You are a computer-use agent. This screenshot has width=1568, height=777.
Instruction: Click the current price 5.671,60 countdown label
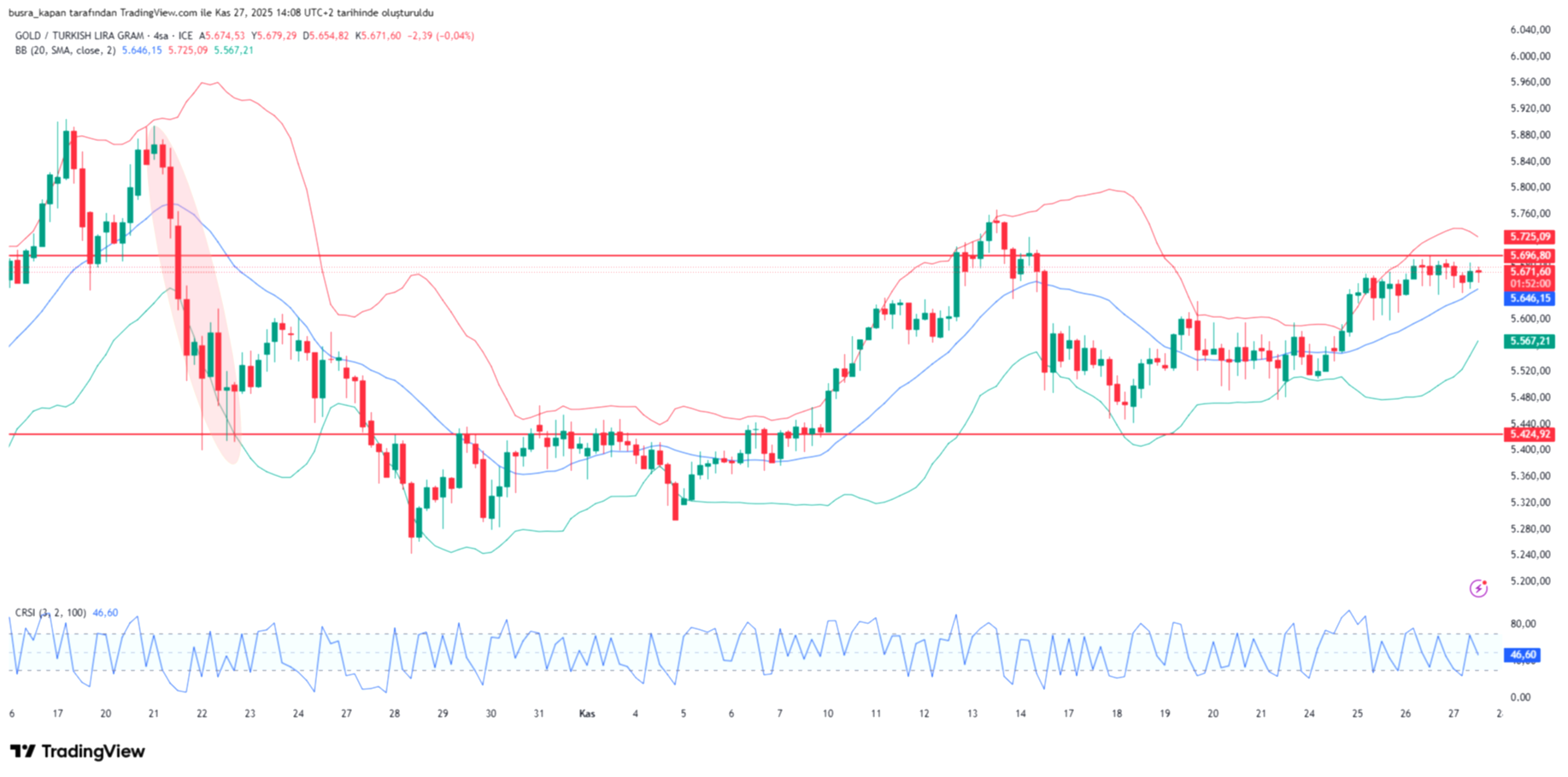click(x=1529, y=277)
